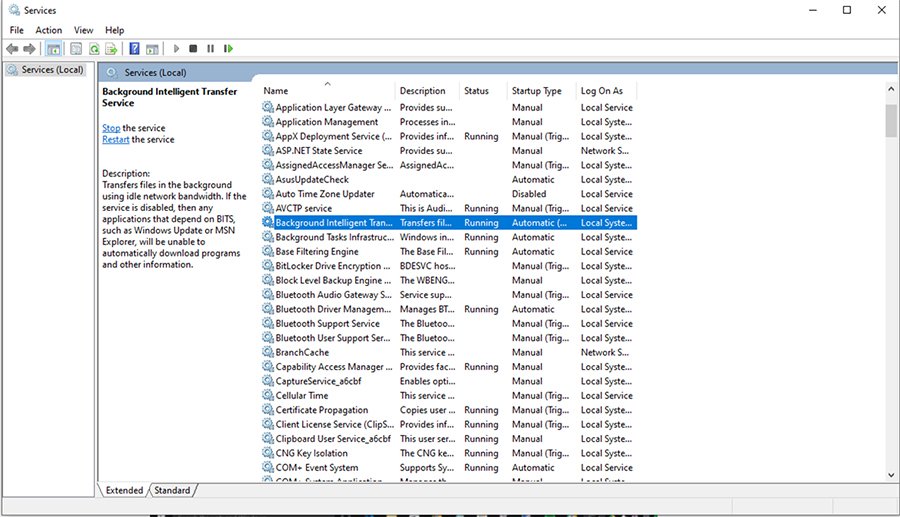Open the Action menu

[48, 30]
